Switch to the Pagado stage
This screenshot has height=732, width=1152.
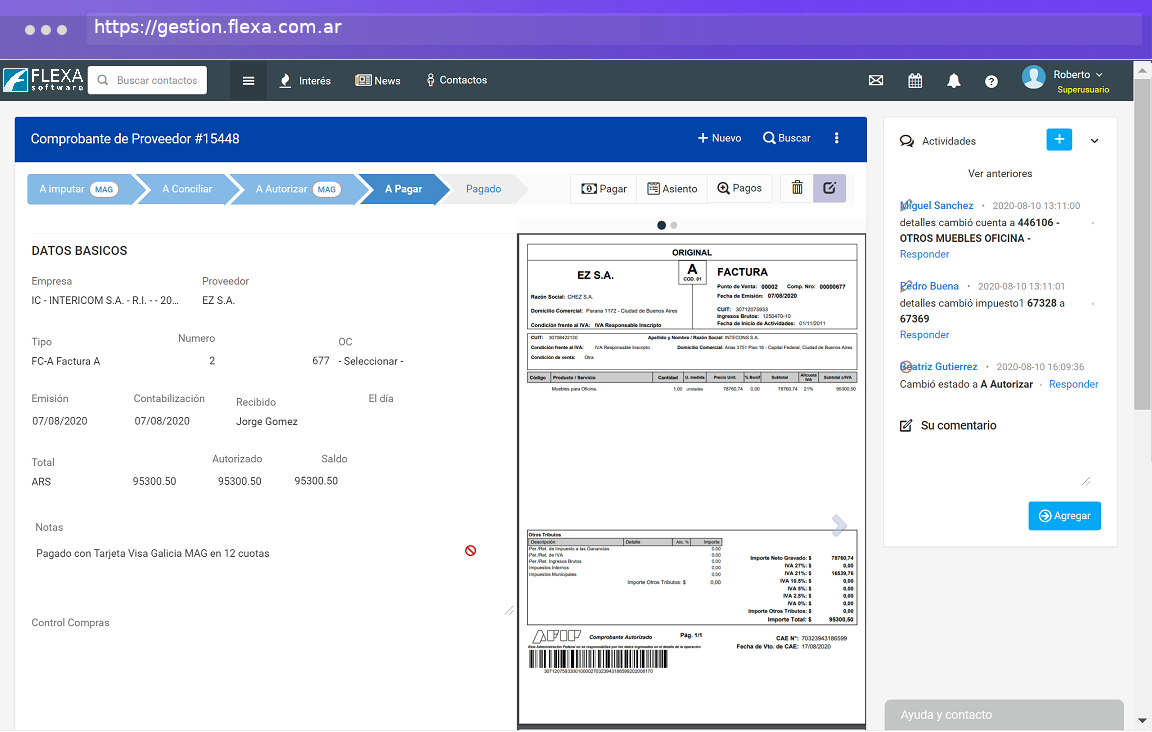483,189
